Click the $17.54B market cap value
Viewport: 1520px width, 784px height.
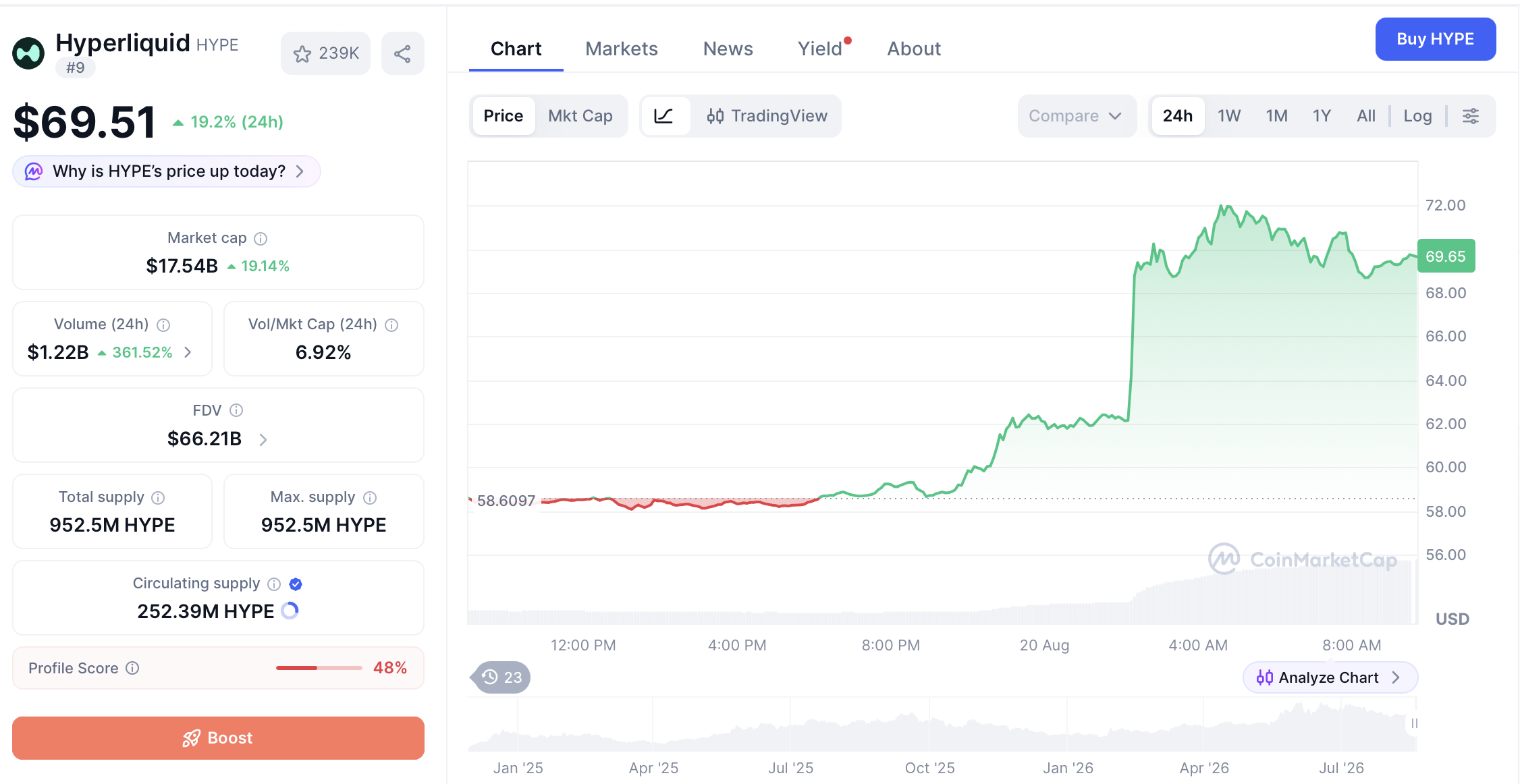[x=182, y=266]
